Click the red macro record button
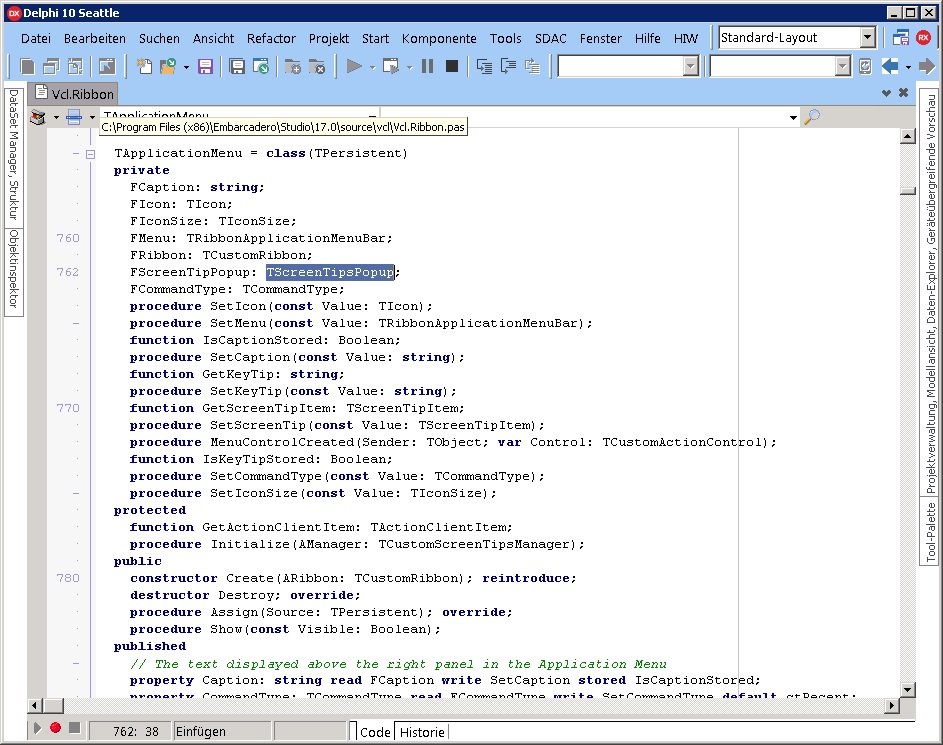Viewport: 943px width, 745px height. [x=56, y=729]
